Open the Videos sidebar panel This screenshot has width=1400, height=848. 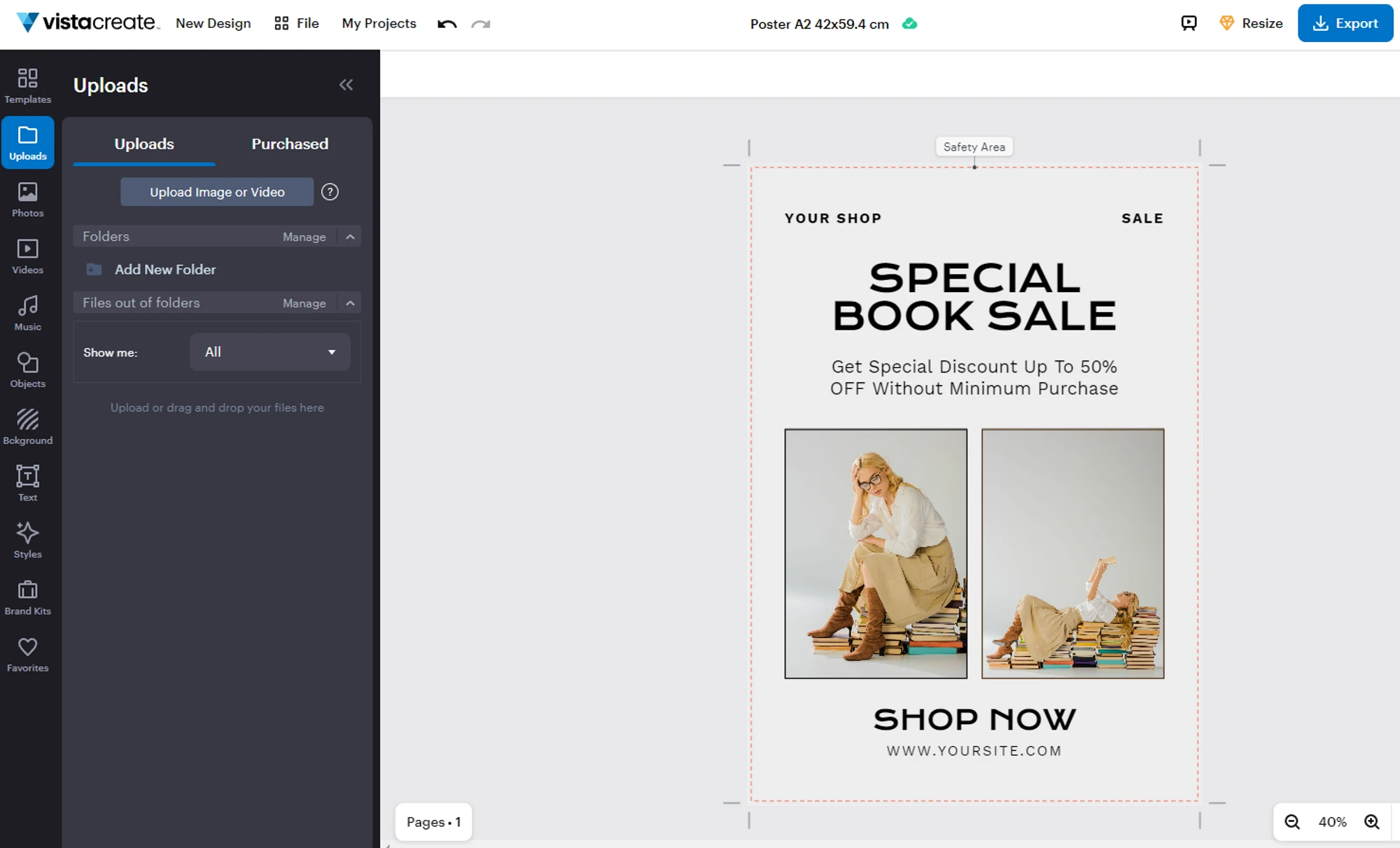coord(27,256)
